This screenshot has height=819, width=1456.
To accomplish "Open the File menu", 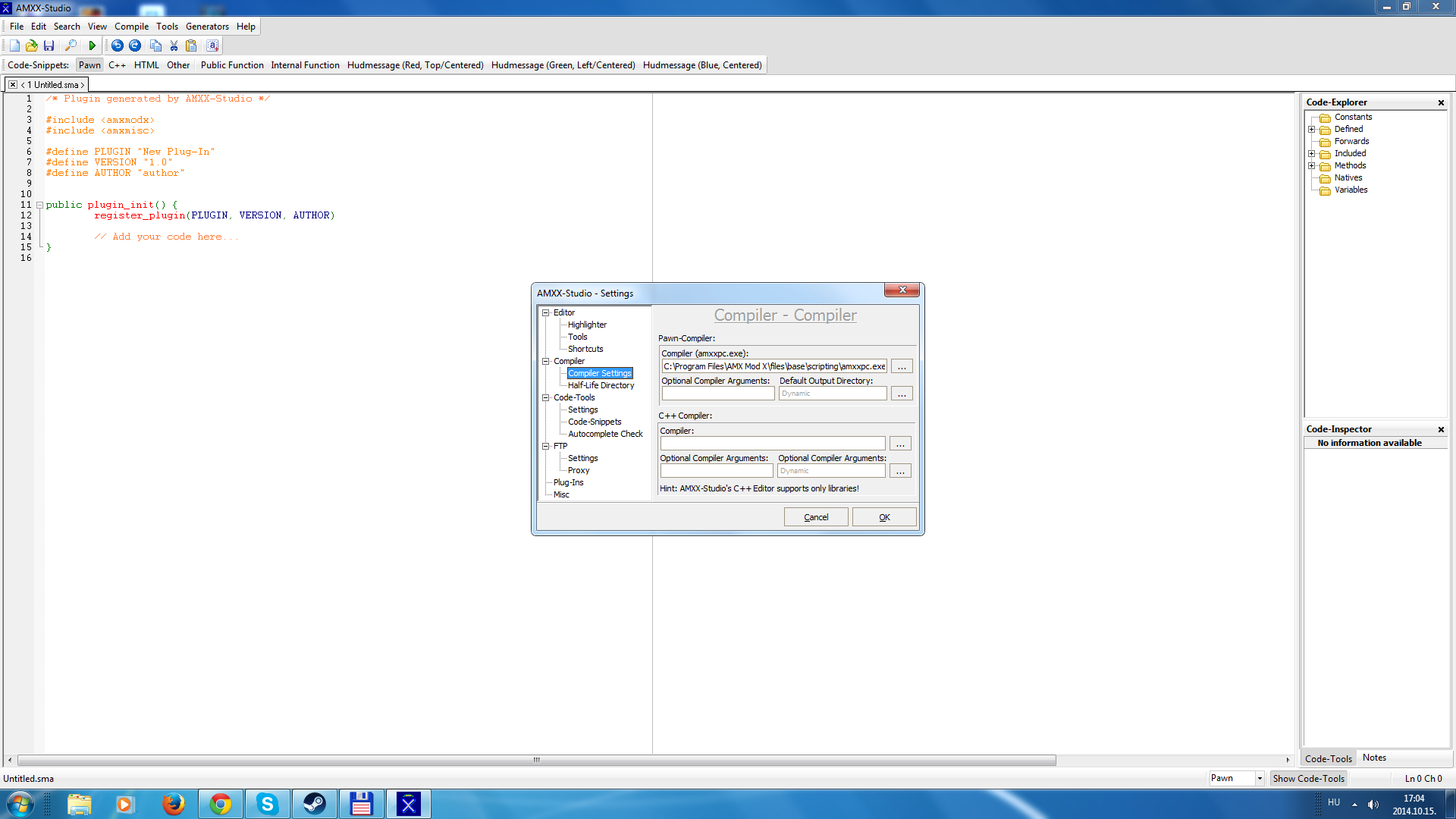I will coord(17,27).
